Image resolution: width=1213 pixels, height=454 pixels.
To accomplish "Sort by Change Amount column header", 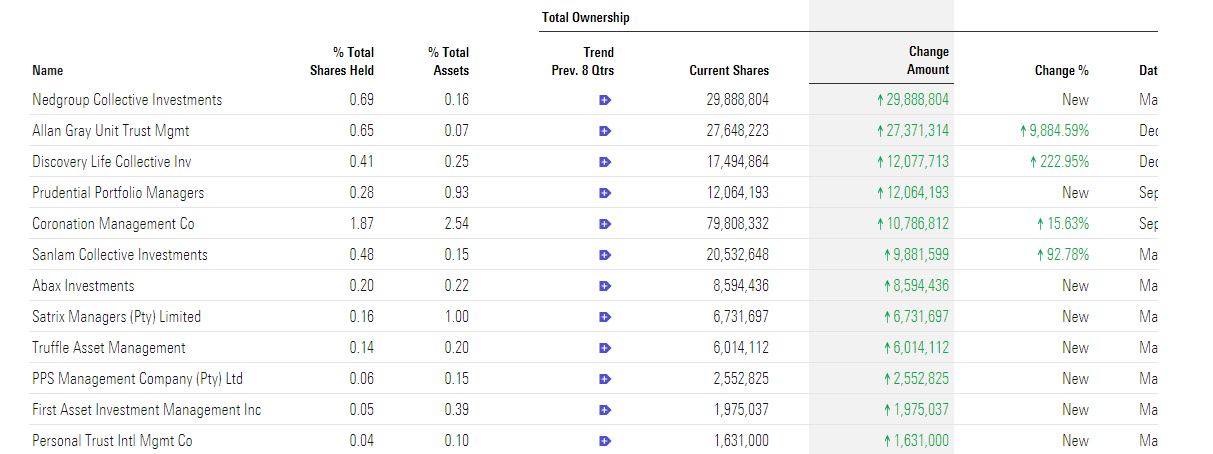I will tap(928, 61).
